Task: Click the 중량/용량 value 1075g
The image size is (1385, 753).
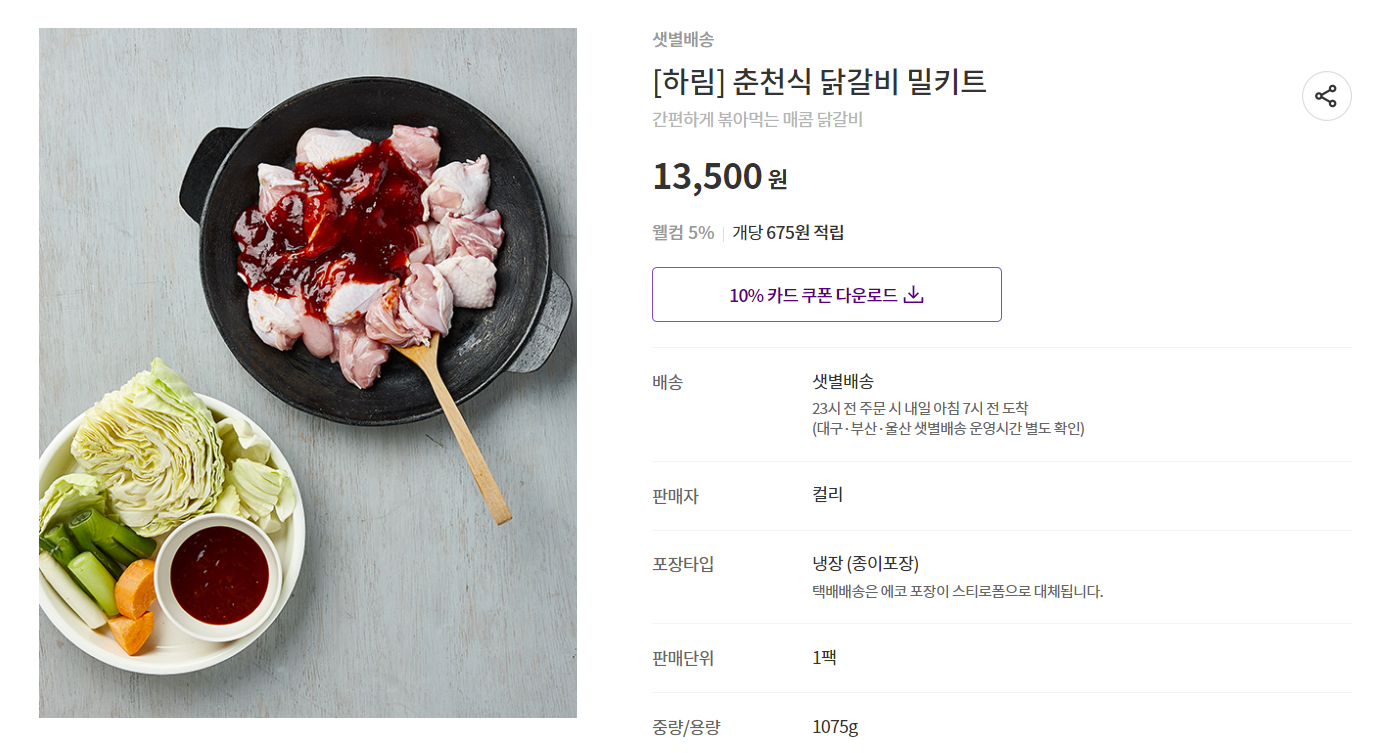Action: (835, 727)
